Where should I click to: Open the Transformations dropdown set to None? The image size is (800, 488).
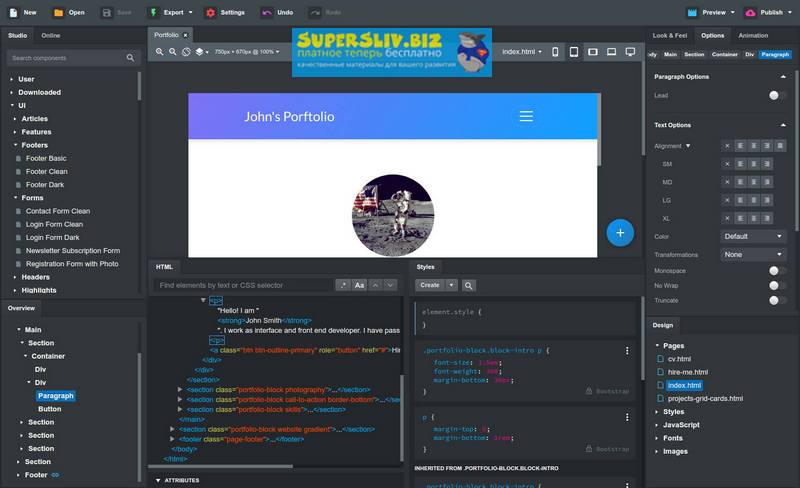[753, 254]
